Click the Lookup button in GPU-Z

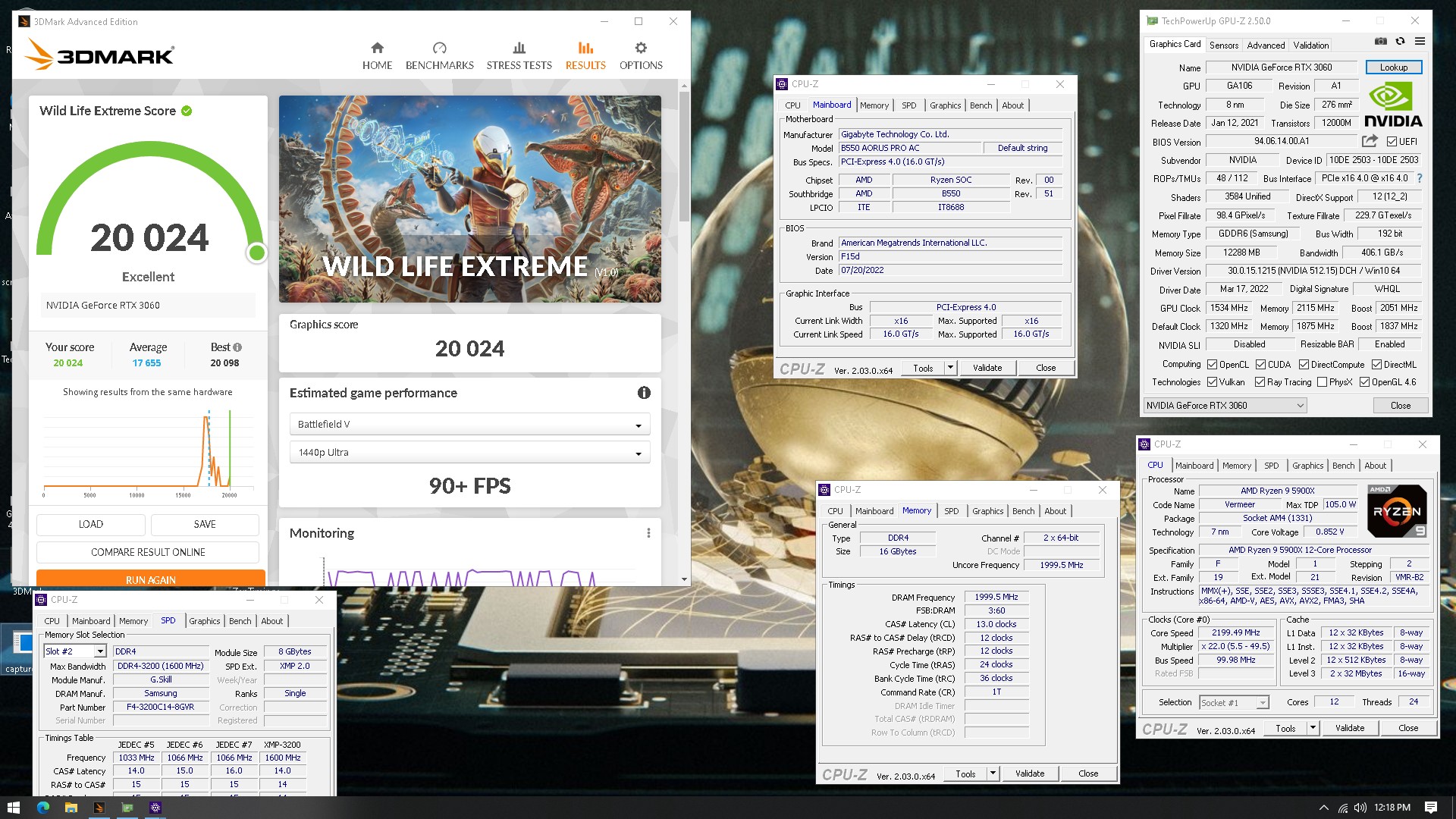click(1393, 67)
